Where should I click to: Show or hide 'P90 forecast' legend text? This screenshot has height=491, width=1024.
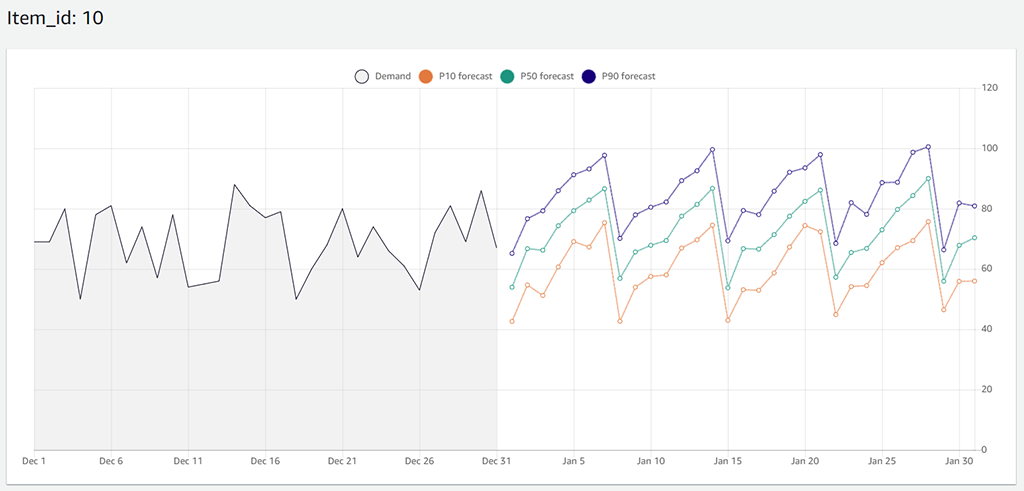pos(628,76)
